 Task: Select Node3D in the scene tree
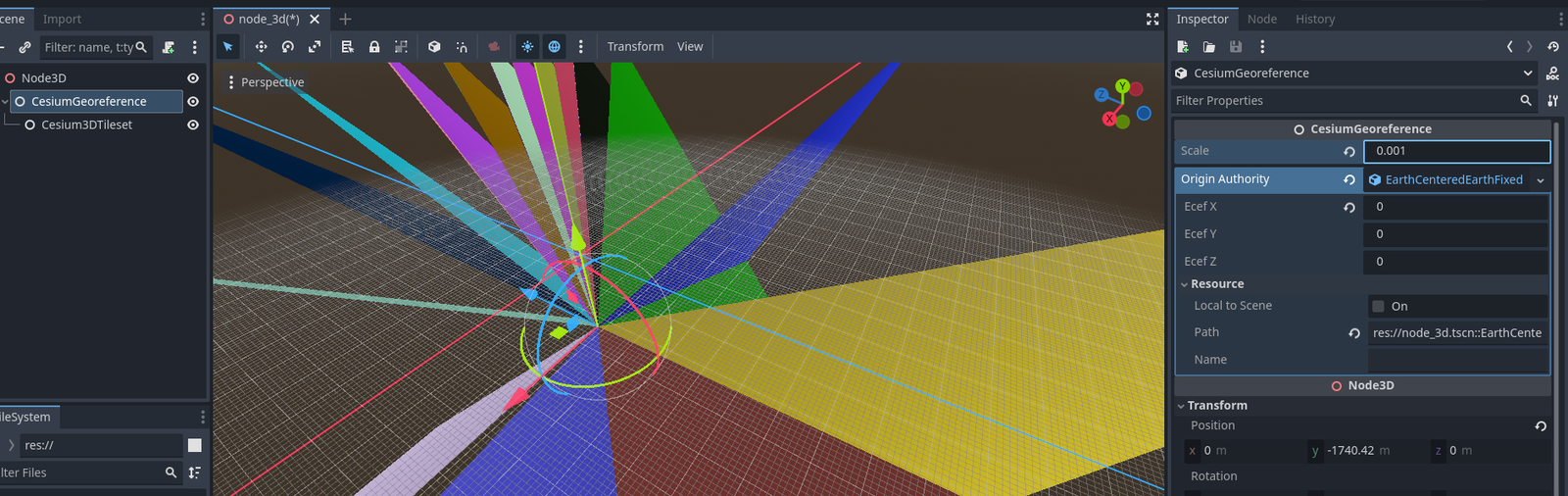tap(44, 78)
